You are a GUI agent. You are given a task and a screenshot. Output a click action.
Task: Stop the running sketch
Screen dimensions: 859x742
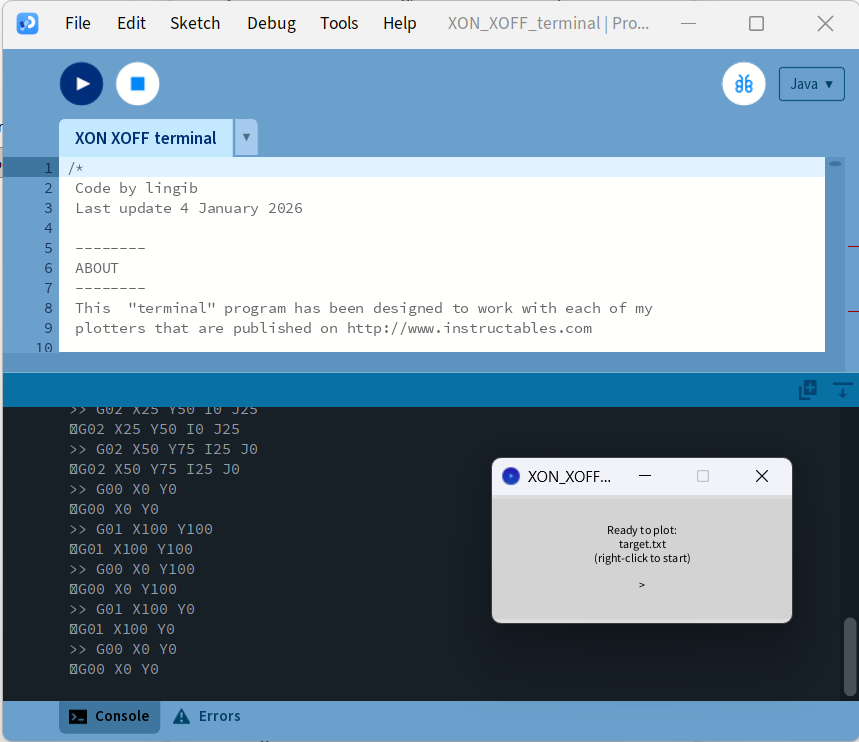point(138,84)
